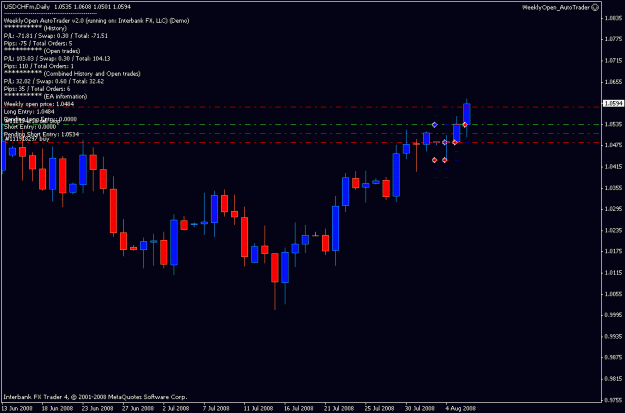Click the (EA information) section heading
Viewport: 625px width, 413px height.
pos(65,96)
